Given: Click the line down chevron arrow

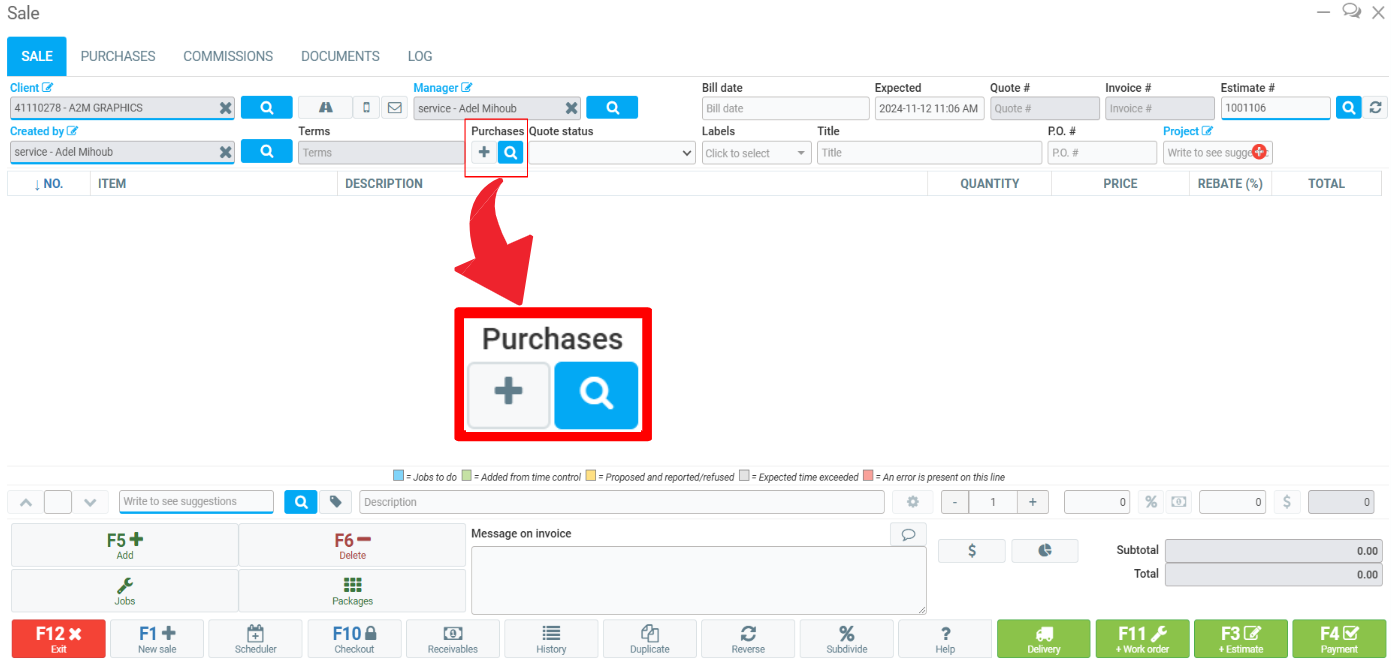Looking at the screenshot, I should click(90, 502).
